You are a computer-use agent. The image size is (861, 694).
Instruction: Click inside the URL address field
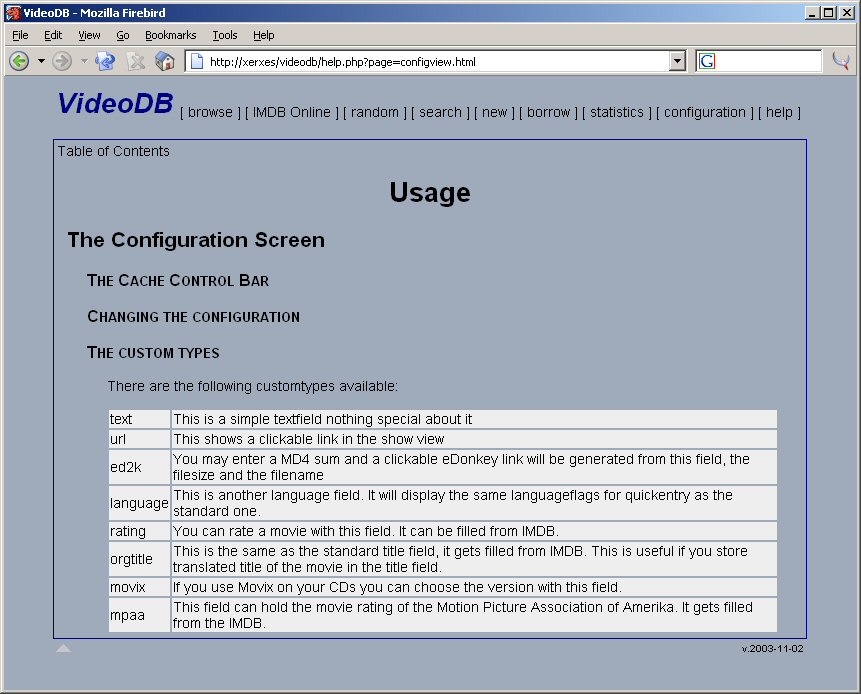(x=430, y=61)
